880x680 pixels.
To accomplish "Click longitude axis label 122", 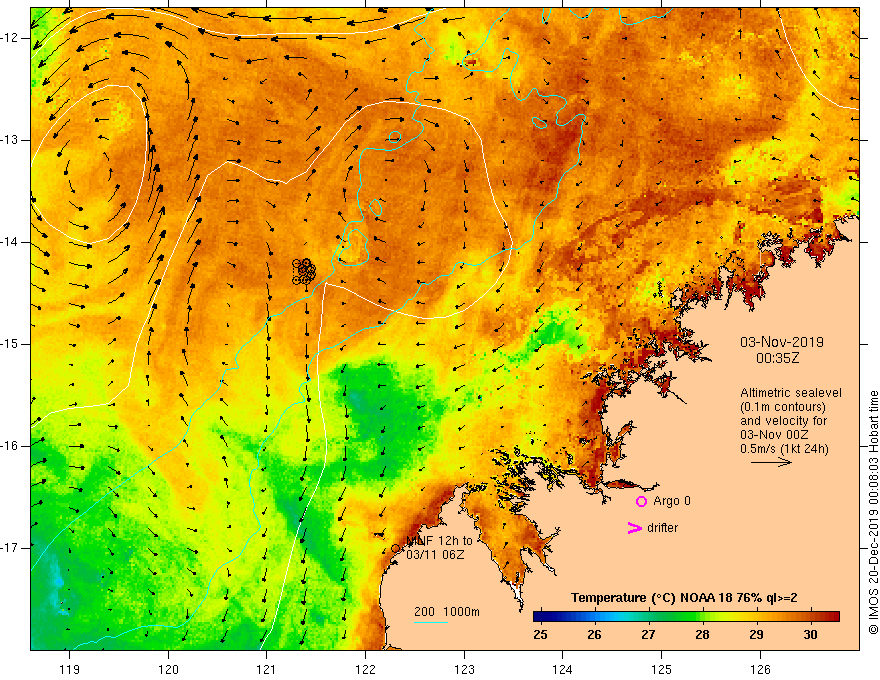I will click(365, 669).
